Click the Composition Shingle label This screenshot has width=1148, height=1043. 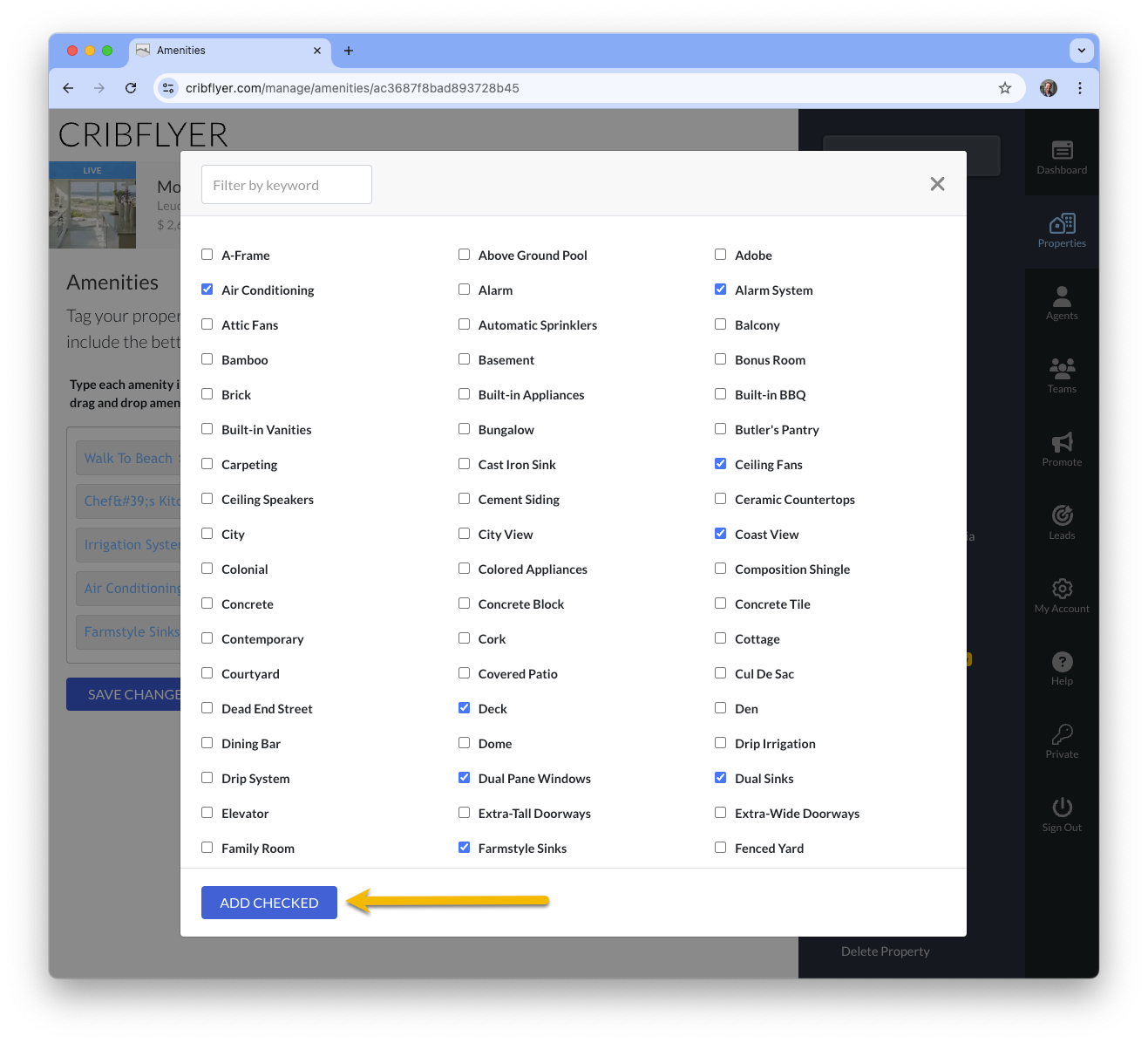792,569
